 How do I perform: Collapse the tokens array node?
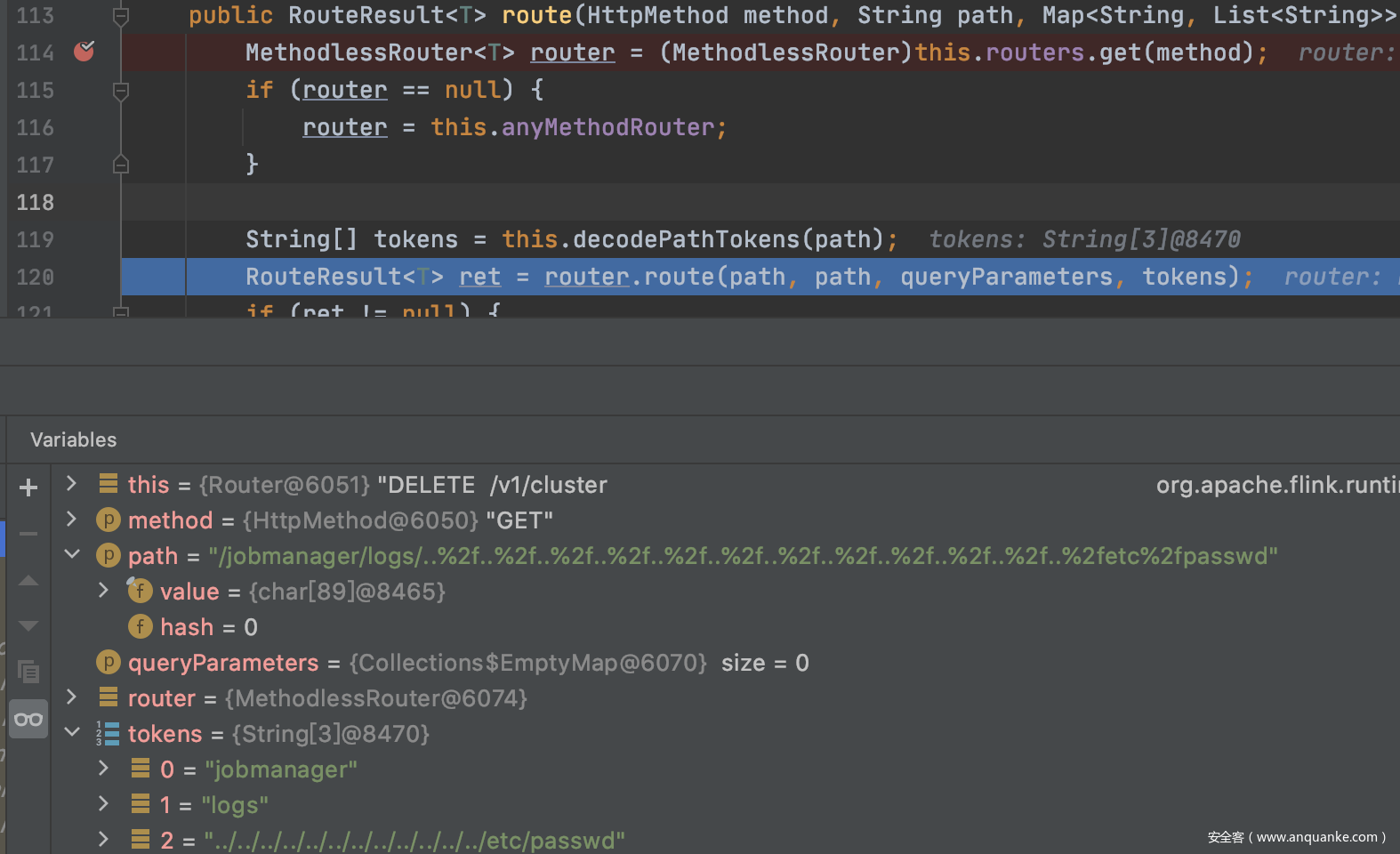(x=72, y=733)
